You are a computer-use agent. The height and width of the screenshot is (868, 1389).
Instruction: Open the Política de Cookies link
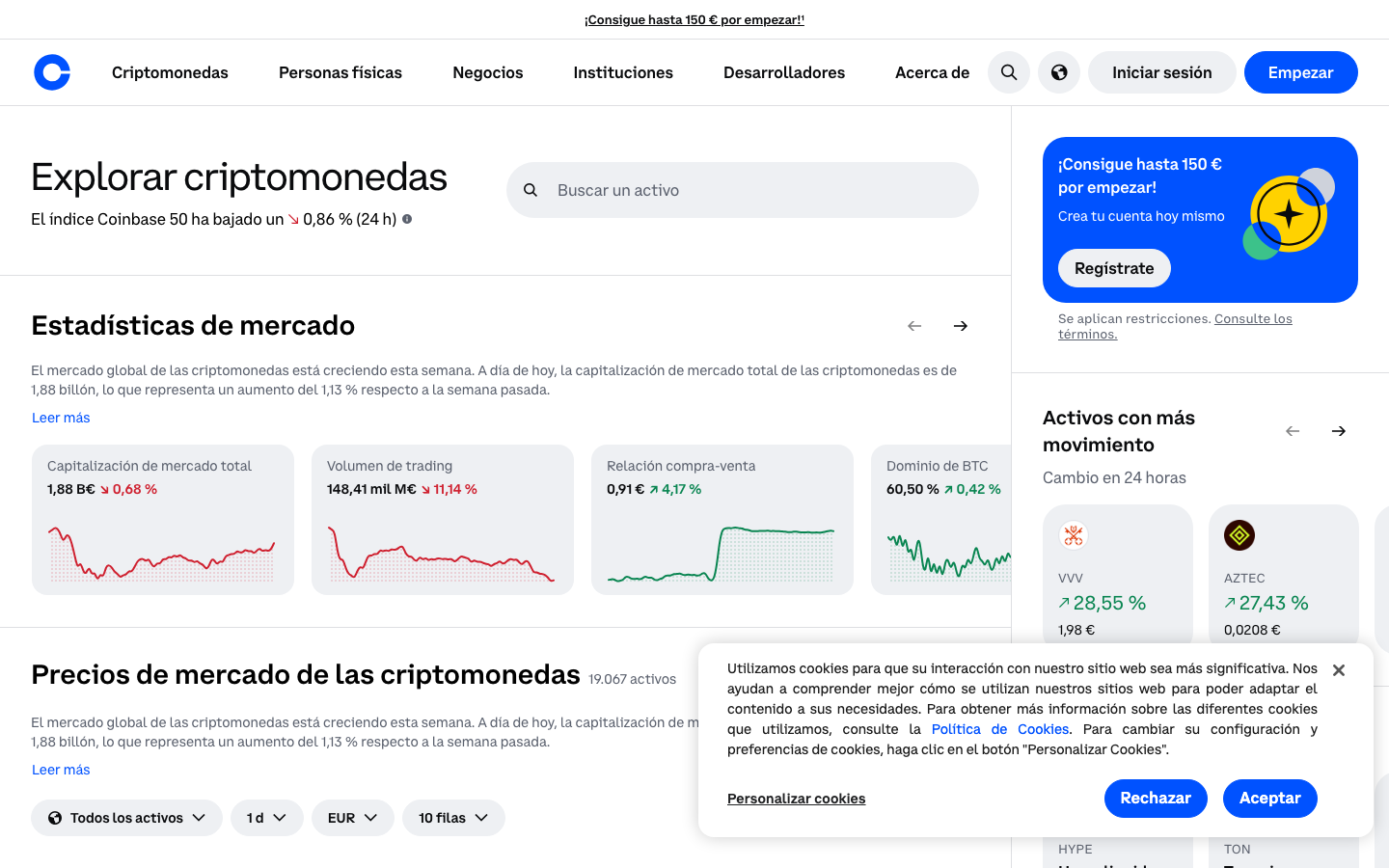click(999, 729)
